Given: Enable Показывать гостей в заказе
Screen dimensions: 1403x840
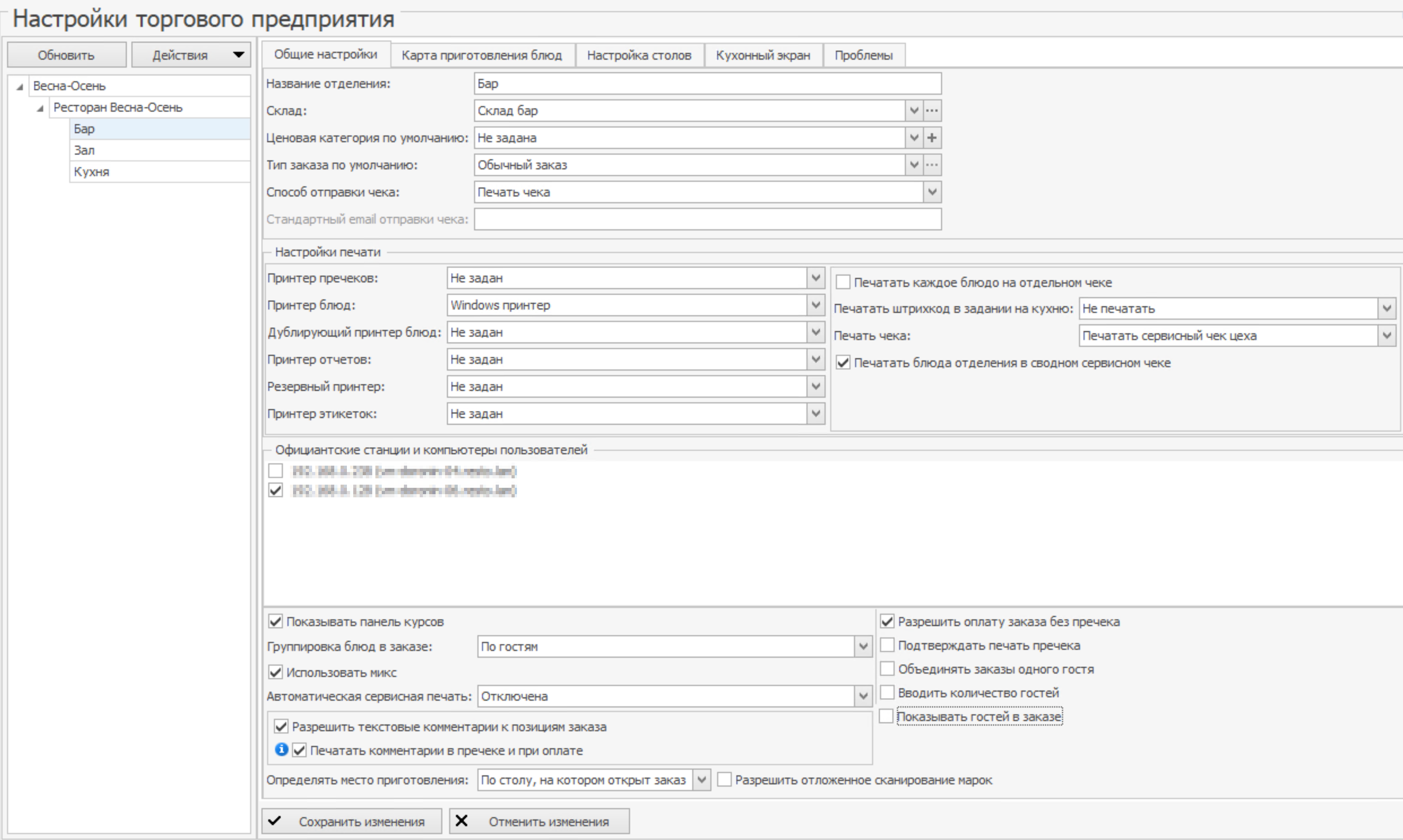Looking at the screenshot, I should 886,717.
